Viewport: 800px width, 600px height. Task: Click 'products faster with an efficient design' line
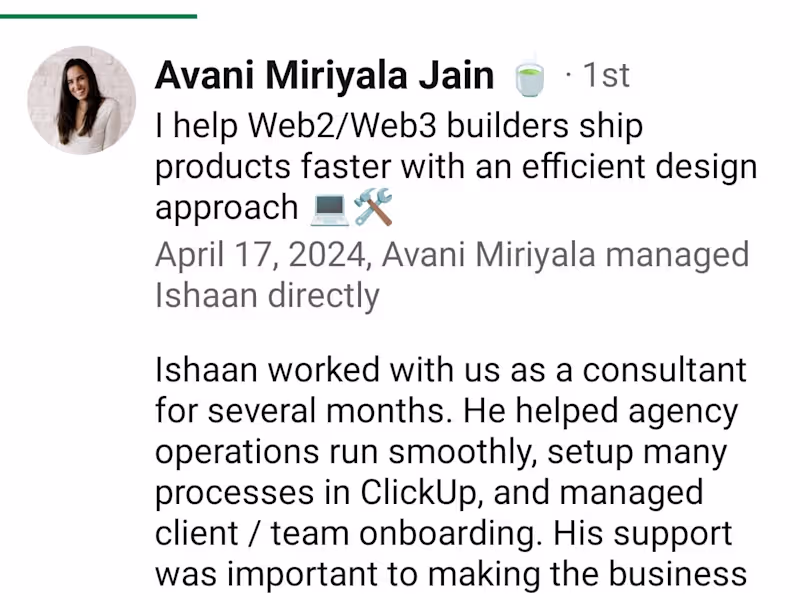[456, 167]
